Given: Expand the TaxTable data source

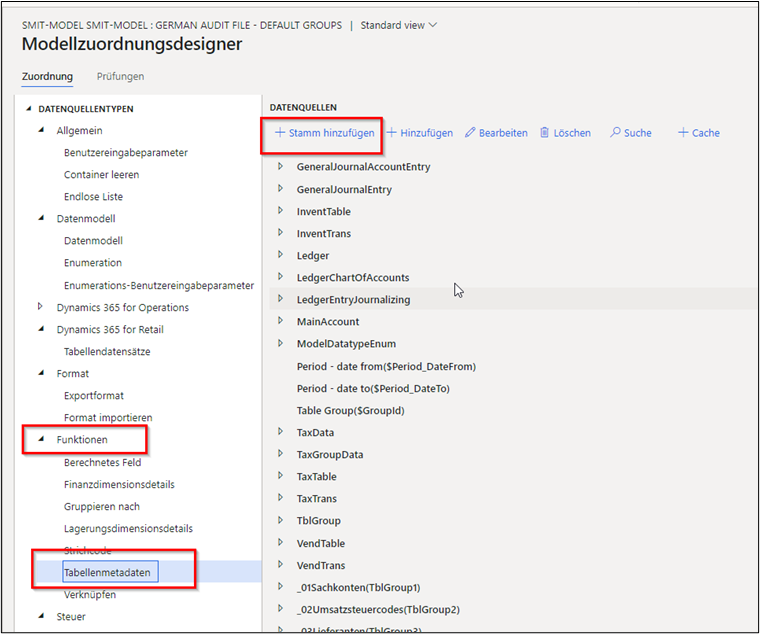Looking at the screenshot, I should 280,476.
